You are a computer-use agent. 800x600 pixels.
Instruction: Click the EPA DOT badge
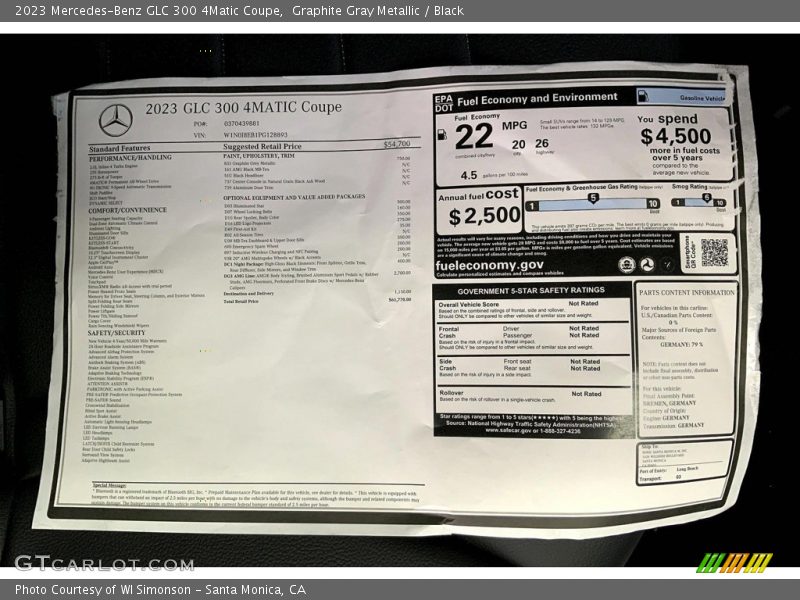tap(444, 104)
